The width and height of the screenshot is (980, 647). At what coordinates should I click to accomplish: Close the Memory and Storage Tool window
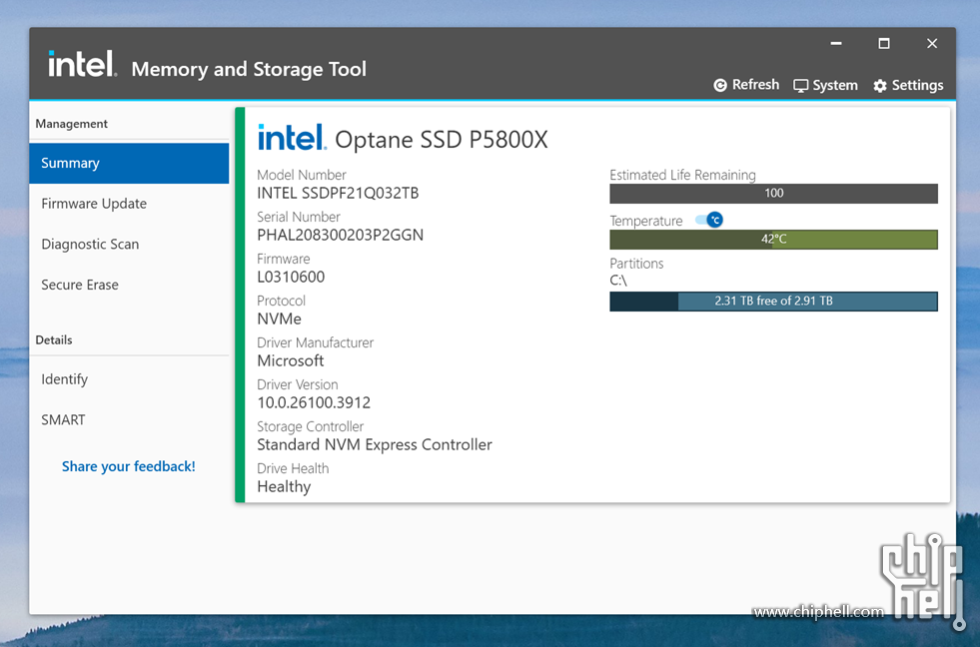point(932,44)
